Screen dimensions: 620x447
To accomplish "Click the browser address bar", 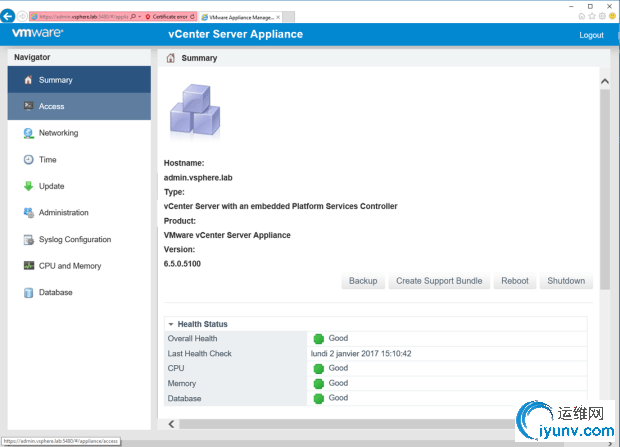I will point(83,17).
